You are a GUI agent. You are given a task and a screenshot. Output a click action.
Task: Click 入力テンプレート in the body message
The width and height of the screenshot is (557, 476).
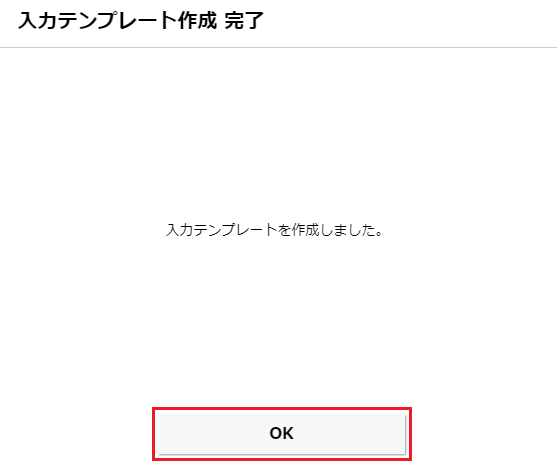[221, 230]
